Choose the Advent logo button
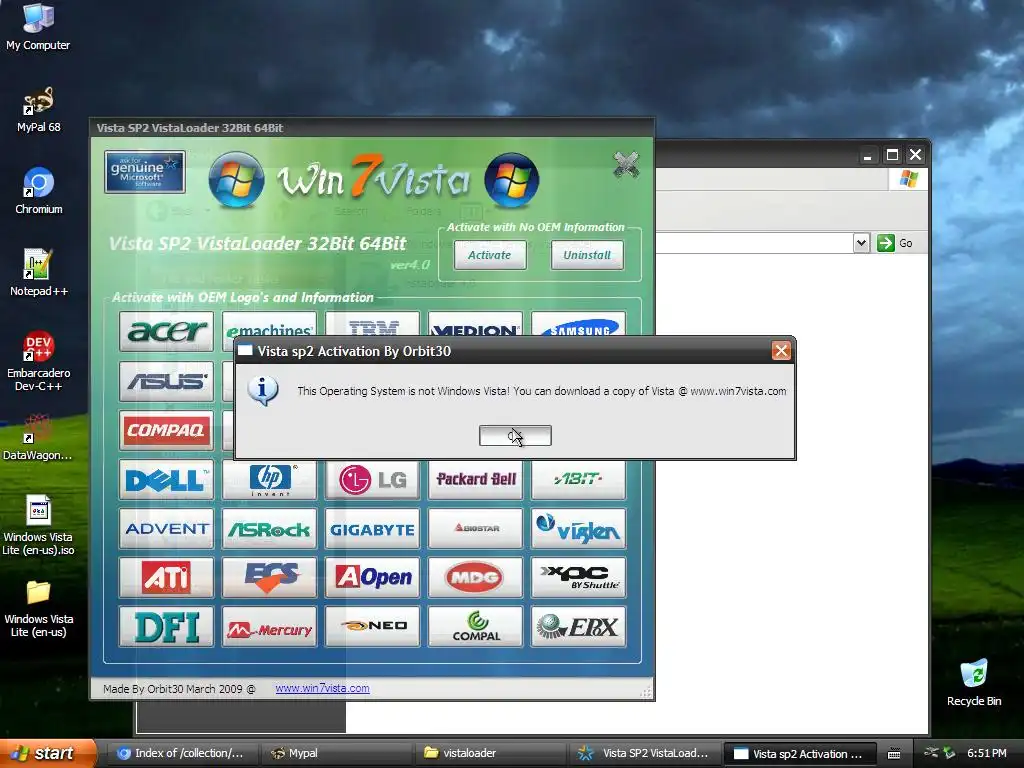1024x768 pixels. point(167,528)
